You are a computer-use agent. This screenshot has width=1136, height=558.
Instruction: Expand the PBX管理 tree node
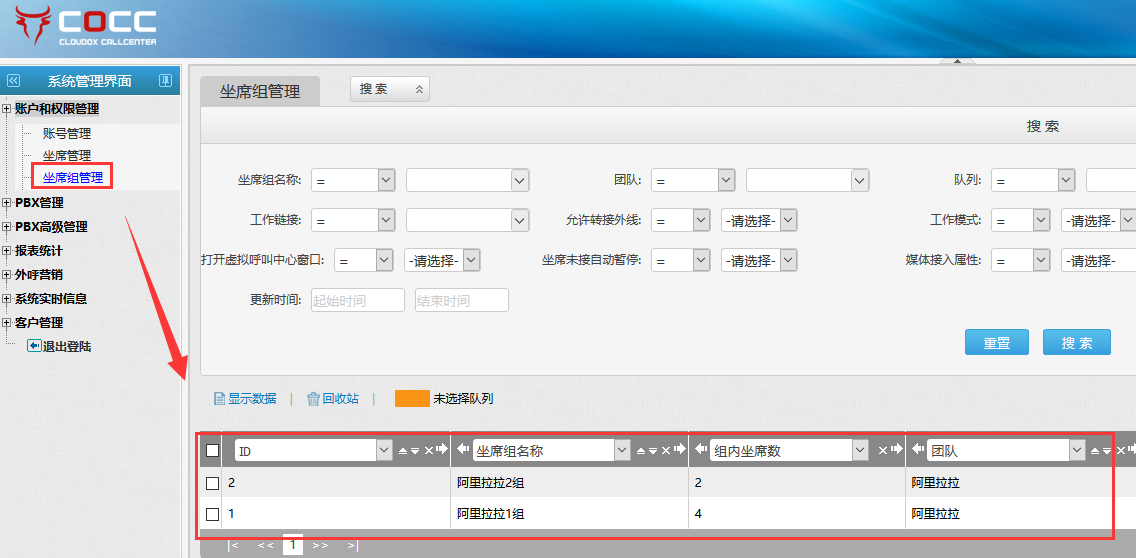coord(7,203)
